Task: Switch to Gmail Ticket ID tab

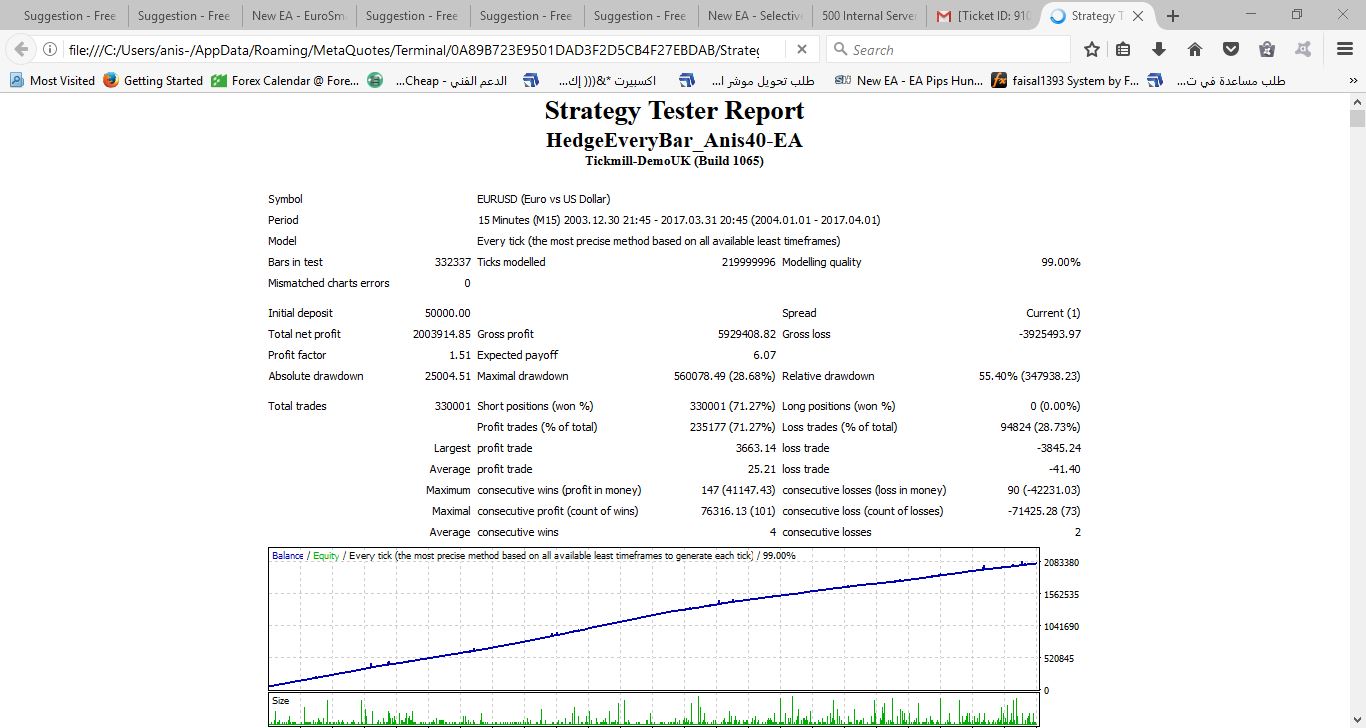Action: point(982,16)
